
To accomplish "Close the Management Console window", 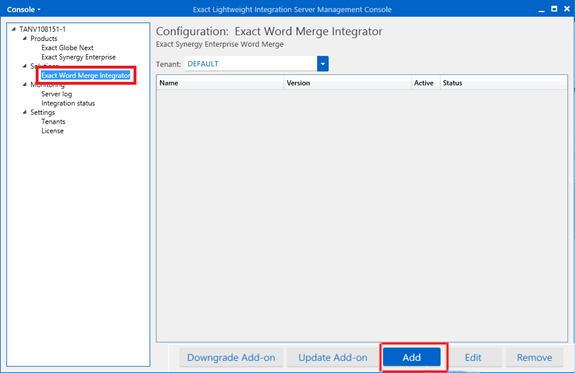I will [x=567, y=9].
